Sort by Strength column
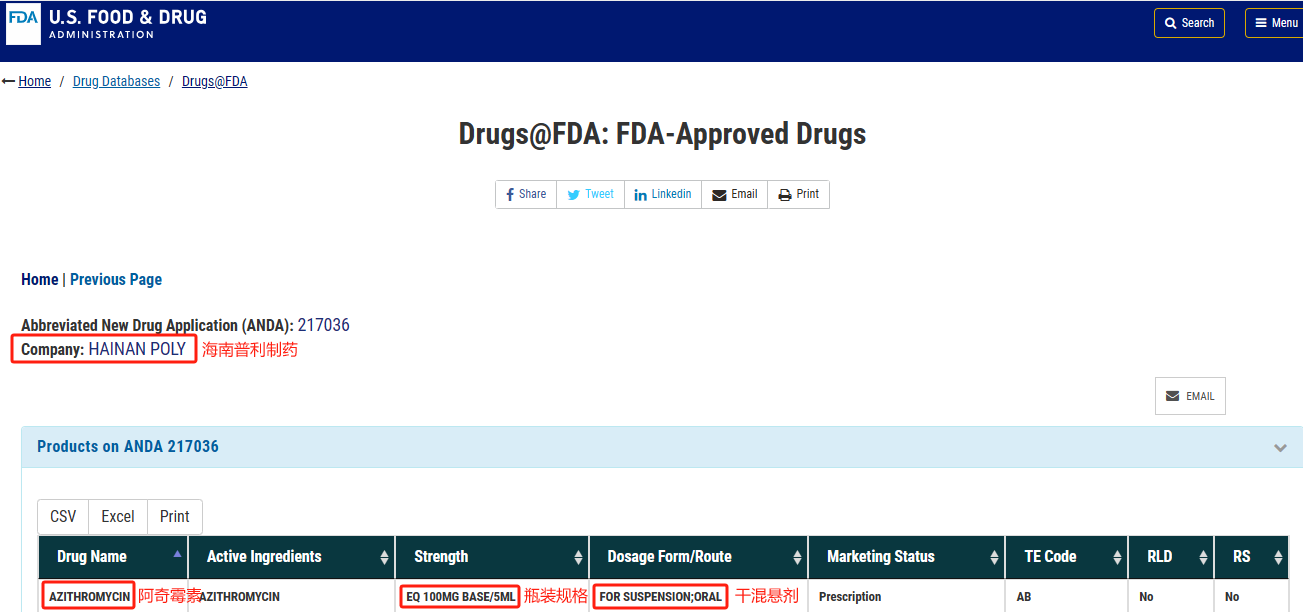This screenshot has height=612, width=1303. tap(493, 557)
